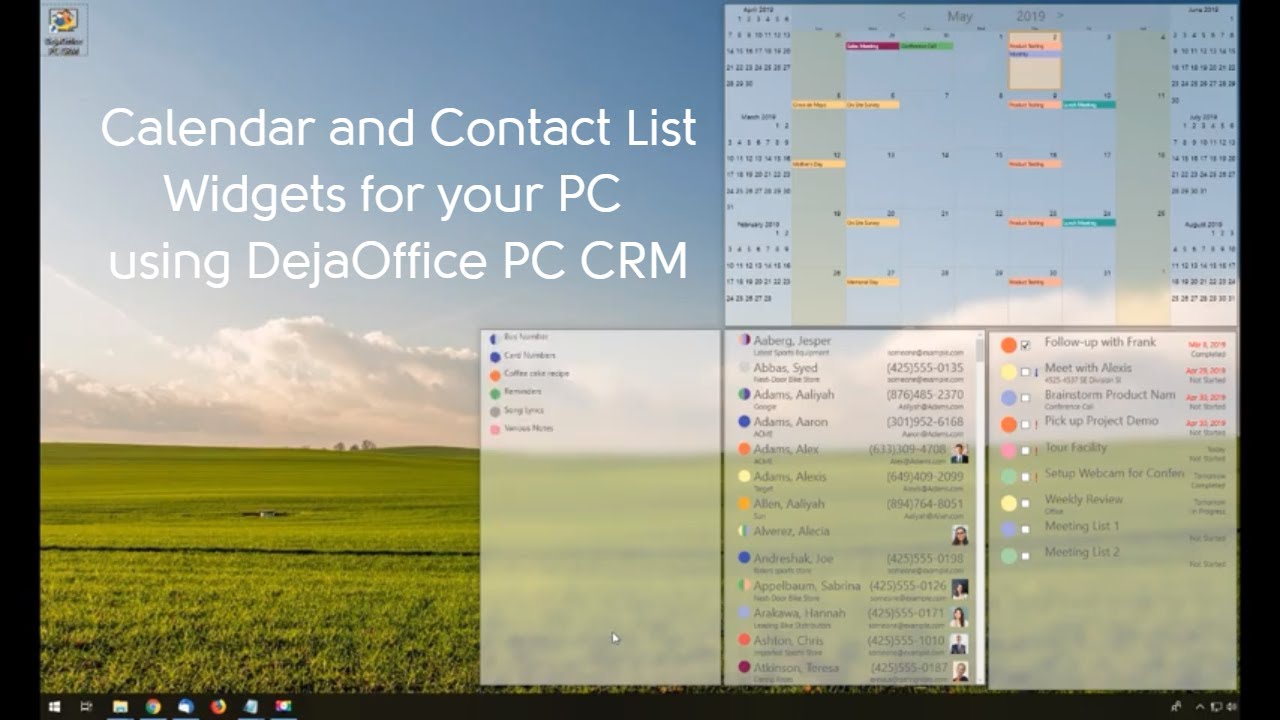Viewport: 1280px width, 720px height.
Task: Click the May month title in calendar
Action: (x=959, y=16)
